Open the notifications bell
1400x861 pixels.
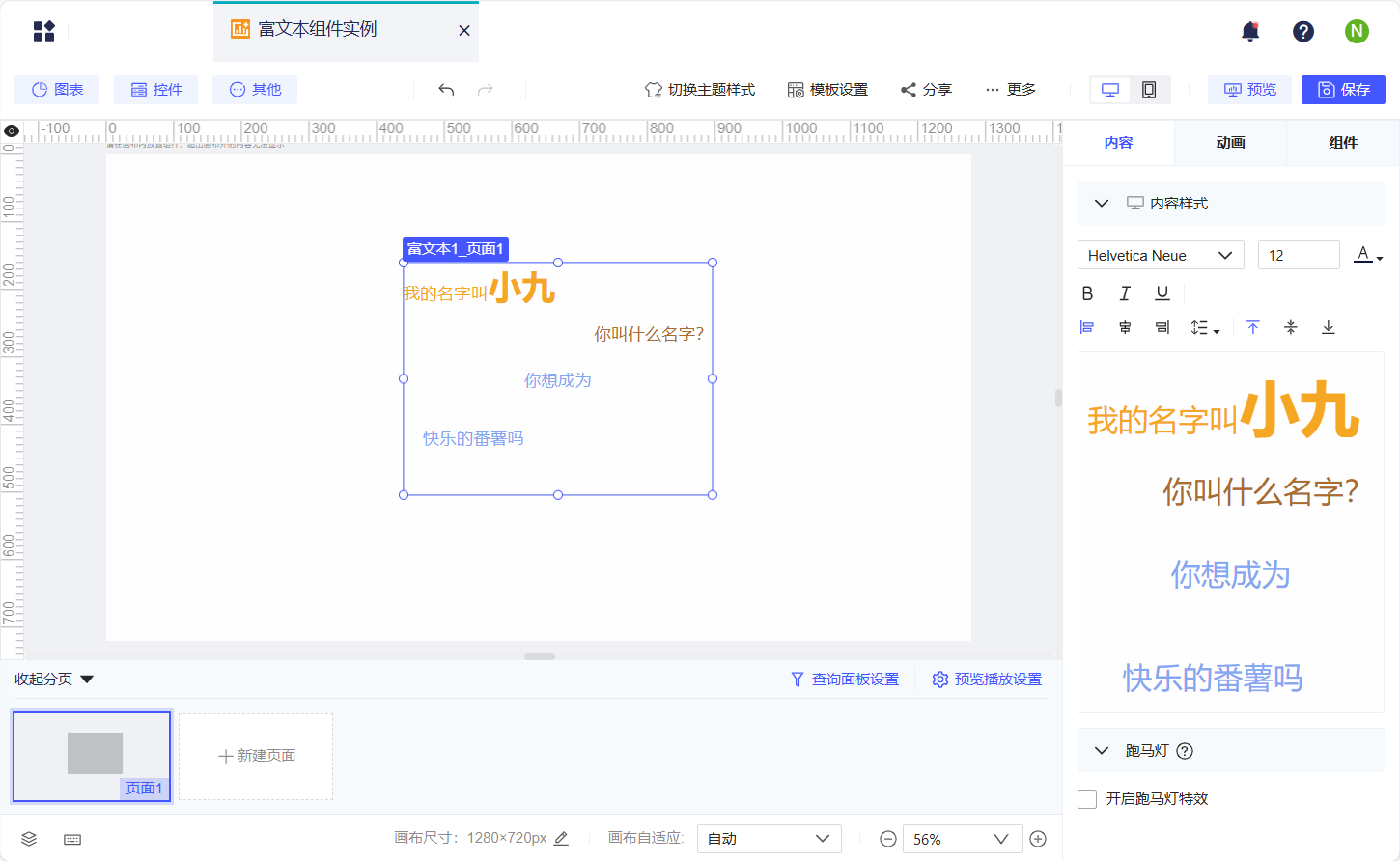coord(1250,32)
